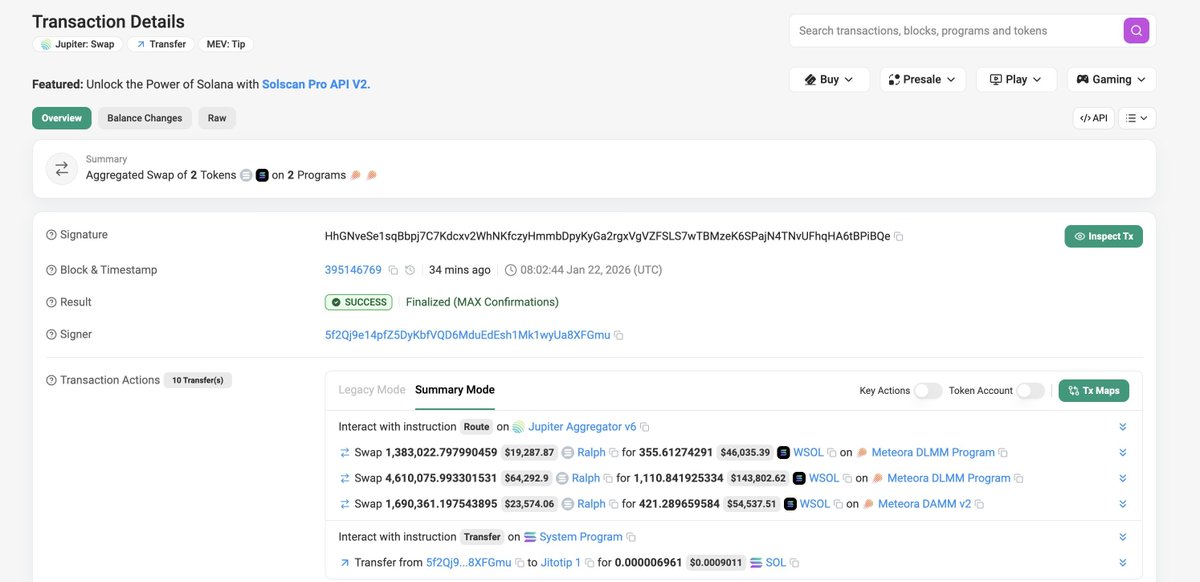This screenshot has width=1200, height=582.
Task: Switch to Legacy Mode
Action: point(372,390)
